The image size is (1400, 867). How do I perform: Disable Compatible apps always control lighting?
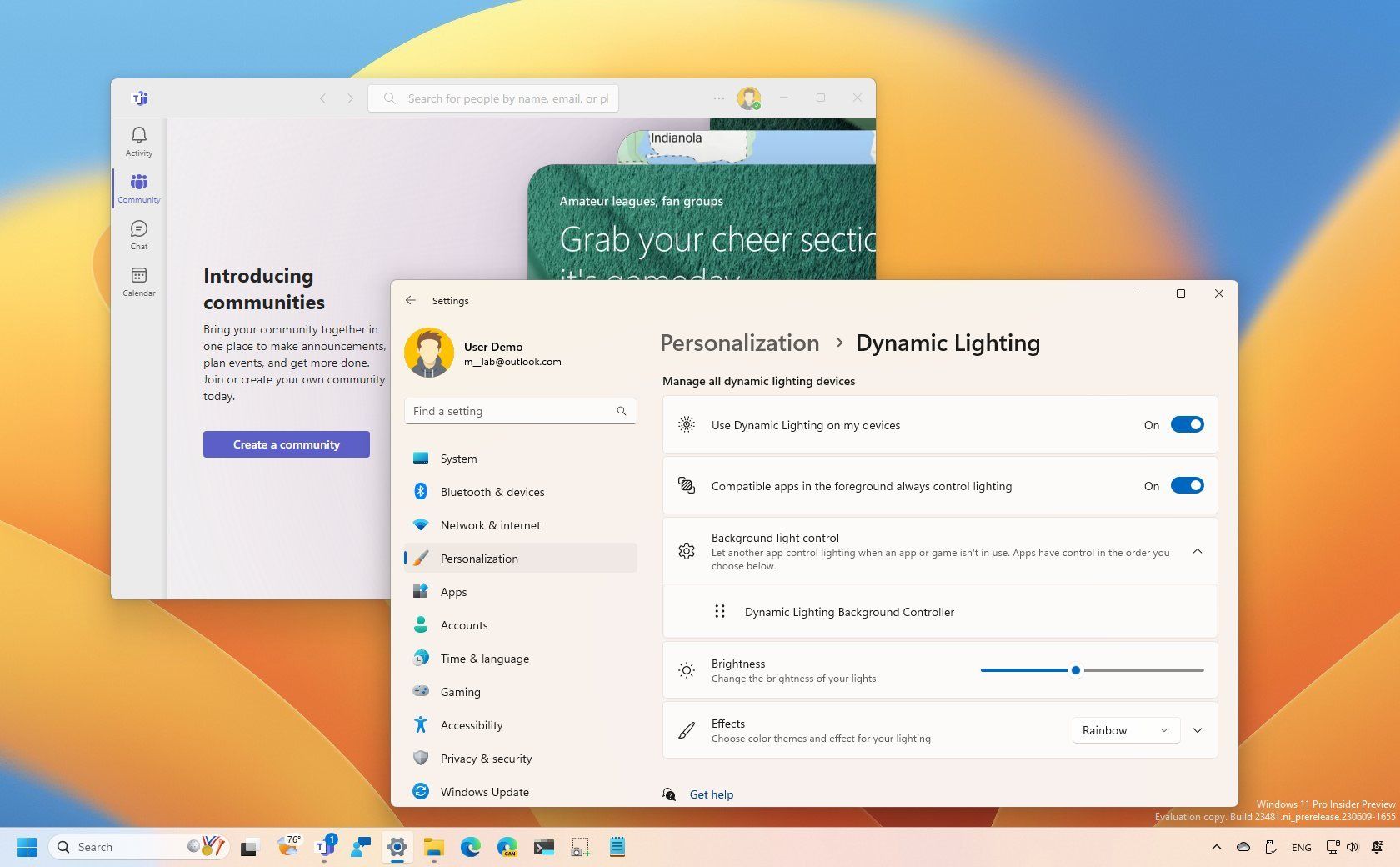pyautogui.click(x=1187, y=485)
